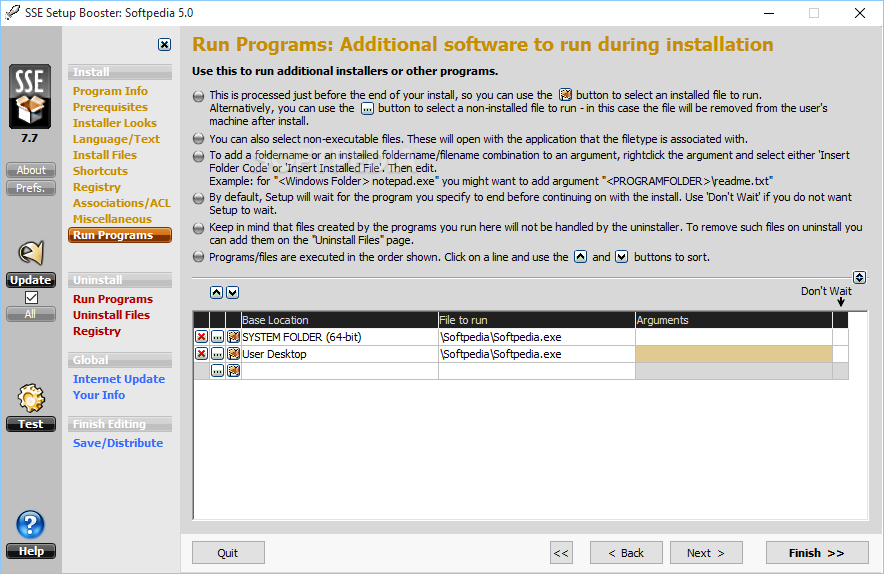Click SYSTEM FOLDER (64-bit) base location cell
Image resolution: width=884 pixels, height=574 pixels.
point(339,337)
